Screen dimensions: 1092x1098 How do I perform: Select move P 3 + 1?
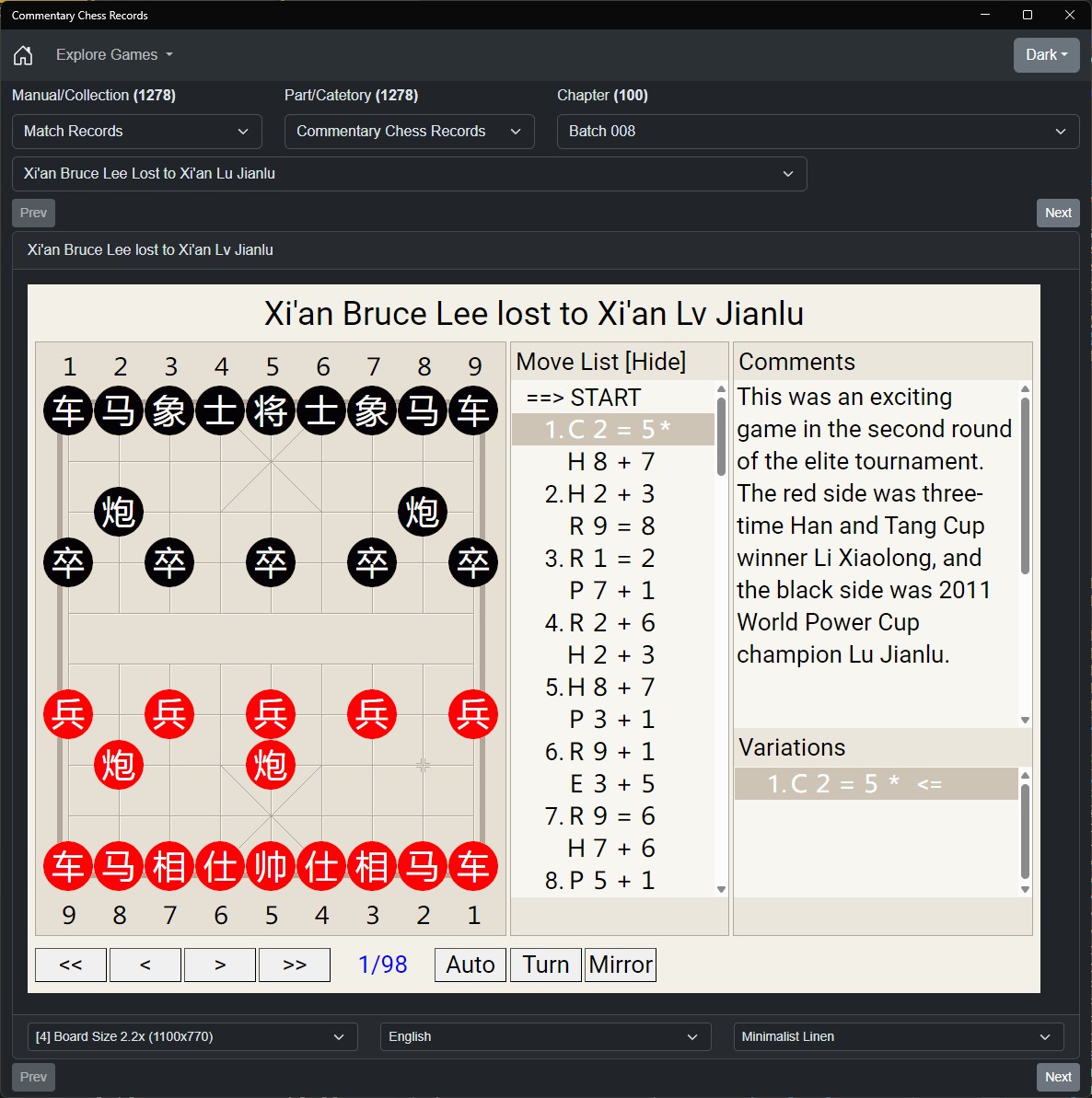[x=613, y=719]
